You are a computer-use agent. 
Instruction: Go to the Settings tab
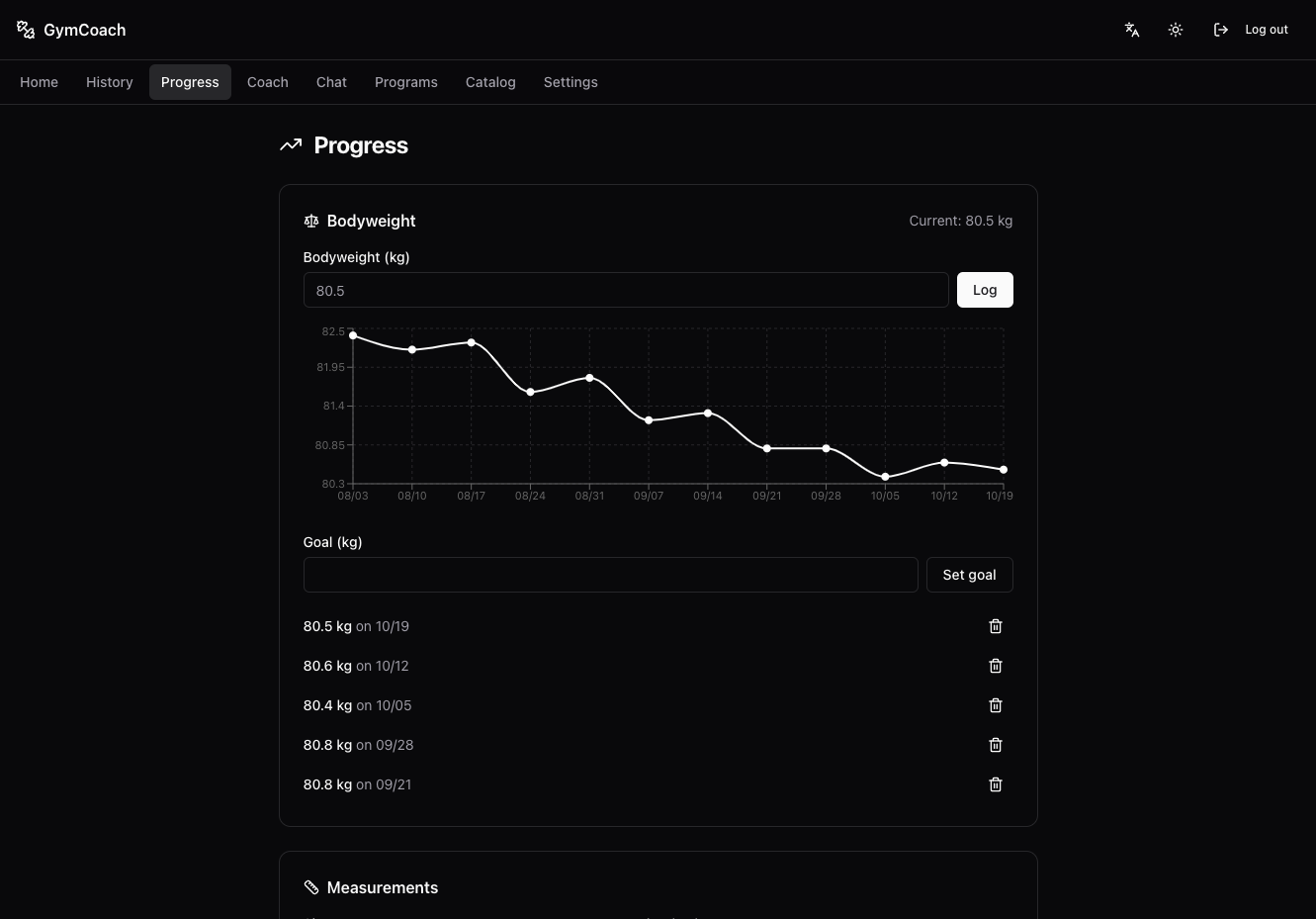pyautogui.click(x=570, y=82)
